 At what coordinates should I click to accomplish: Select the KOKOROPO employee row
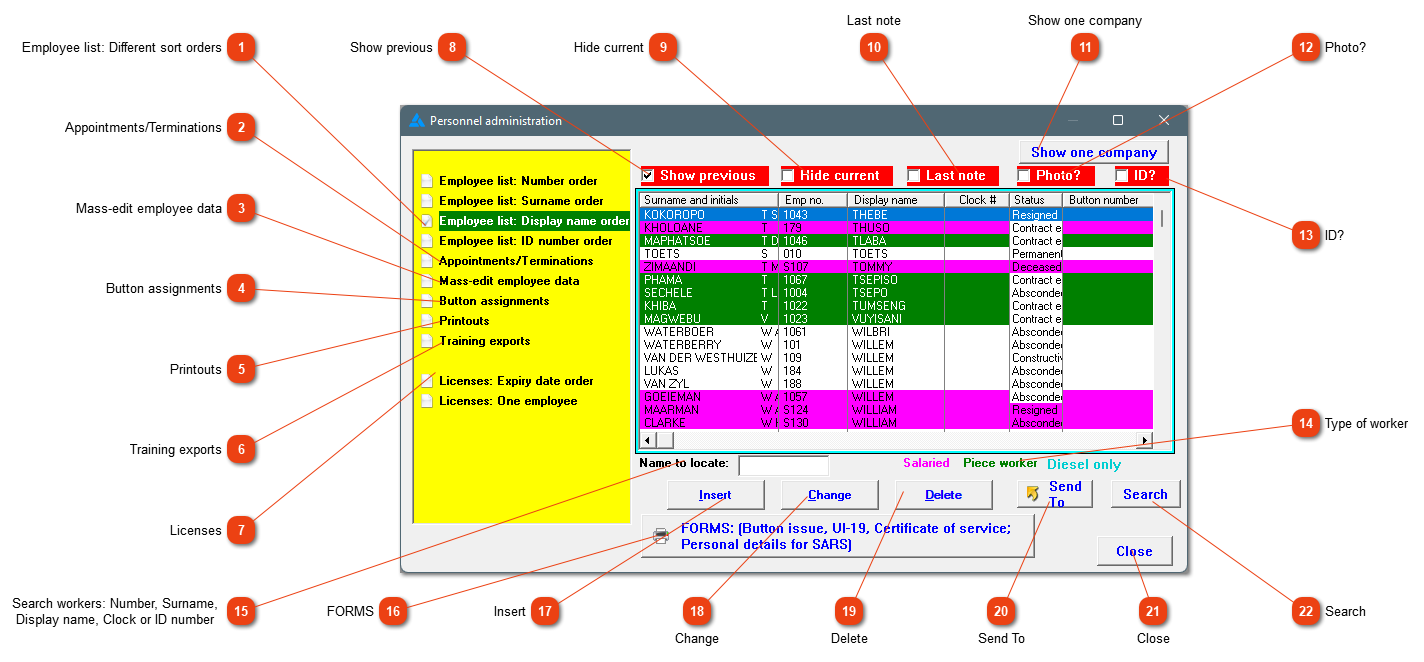click(896, 215)
